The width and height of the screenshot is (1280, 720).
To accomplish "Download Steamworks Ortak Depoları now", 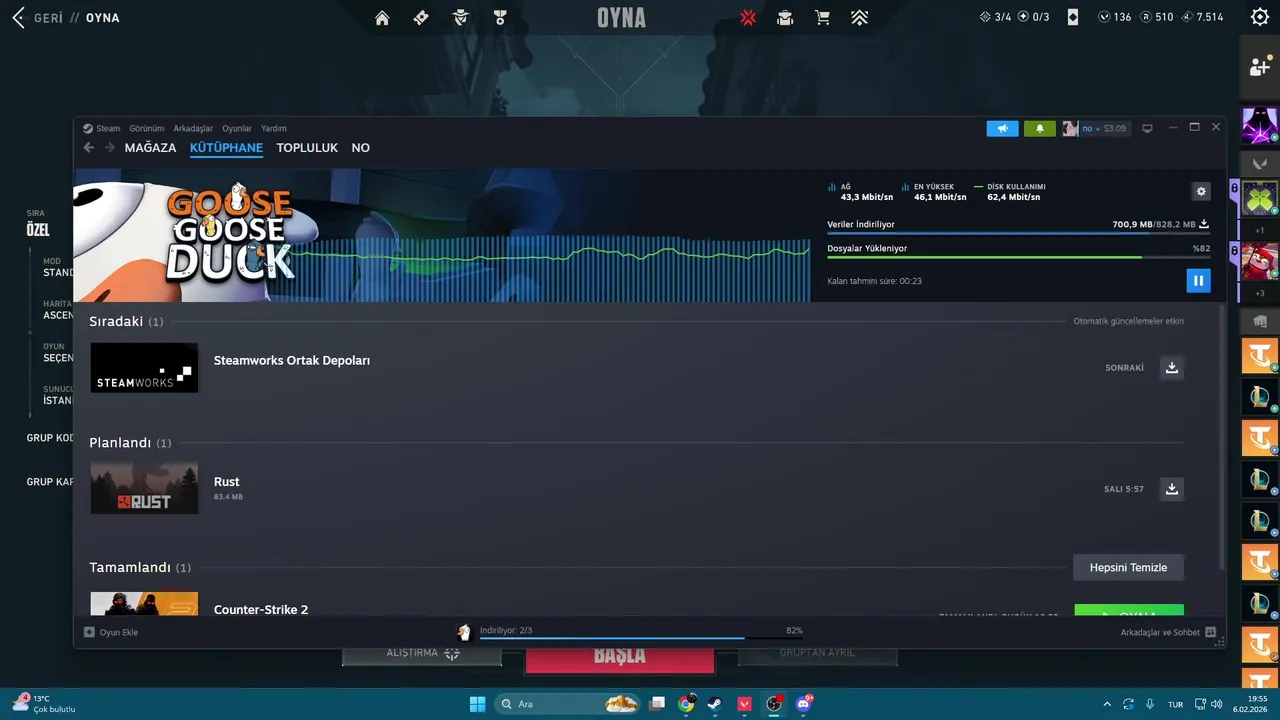I will tap(1172, 367).
